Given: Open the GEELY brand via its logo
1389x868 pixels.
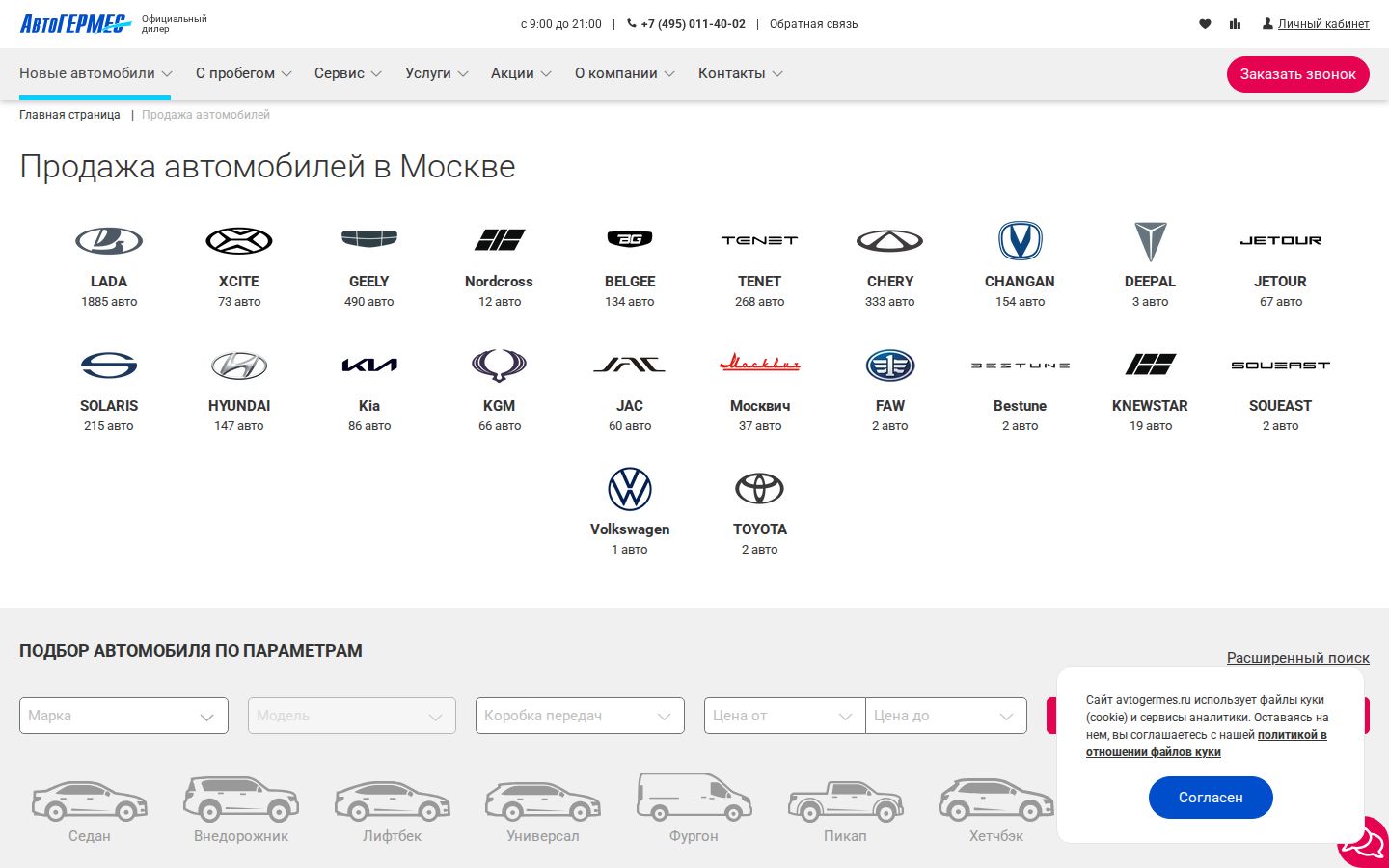Looking at the screenshot, I should (x=368, y=239).
